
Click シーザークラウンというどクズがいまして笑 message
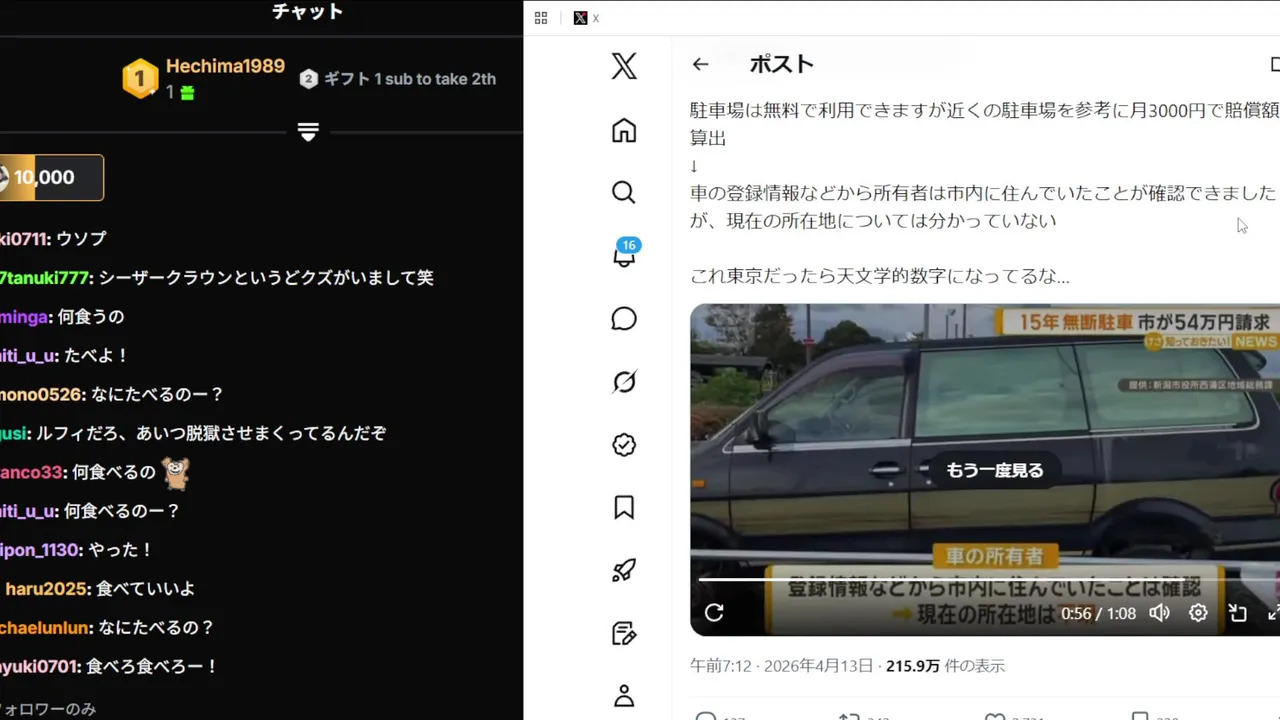click(266, 277)
